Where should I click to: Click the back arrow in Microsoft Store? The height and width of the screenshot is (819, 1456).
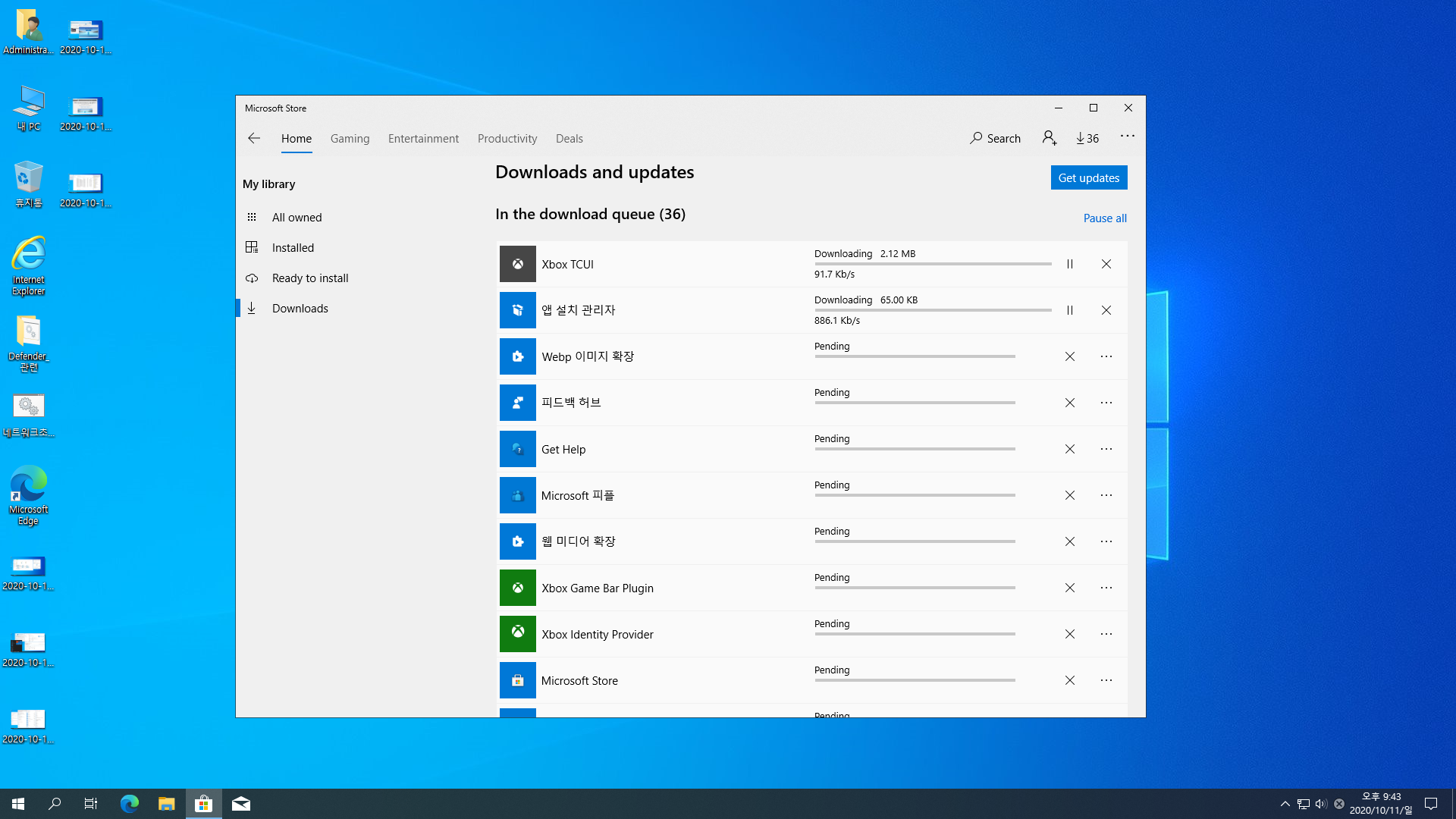(x=254, y=138)
